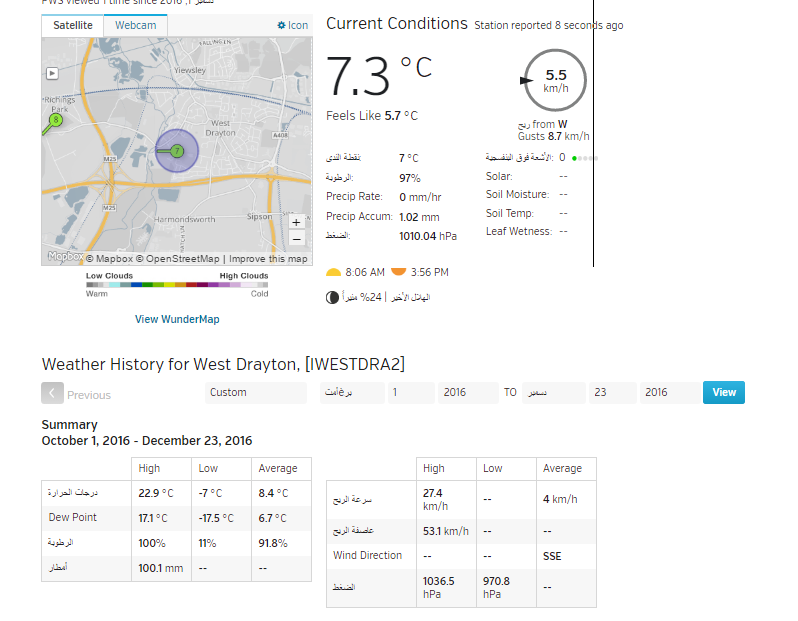Select station marker 7 on the map
798x621 pixels.
pos(177,151)
